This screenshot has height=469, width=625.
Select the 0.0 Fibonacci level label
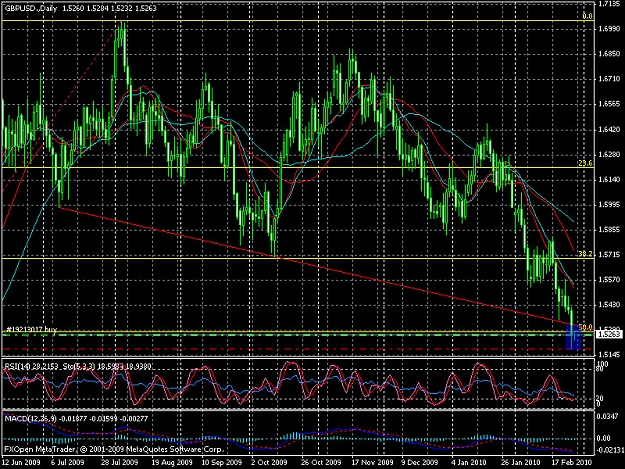[587, 16]
